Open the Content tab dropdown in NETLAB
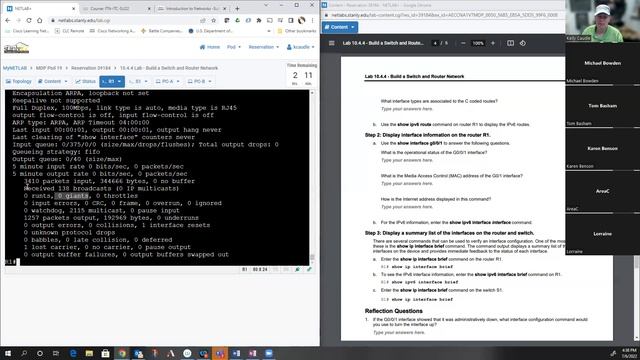Viewport: 640px width, 360px height. 53,82
